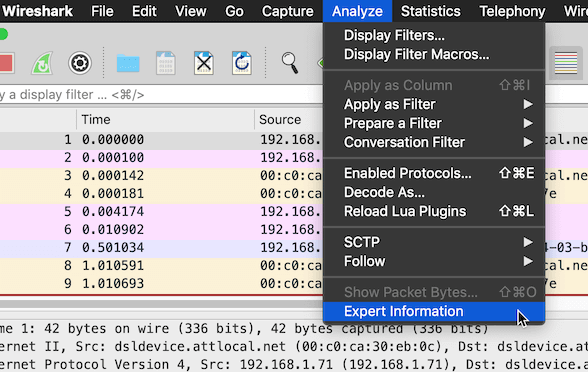Screen dimensions: 588x372
Task: Expand the Follow submenu
Action: [434, 261]
